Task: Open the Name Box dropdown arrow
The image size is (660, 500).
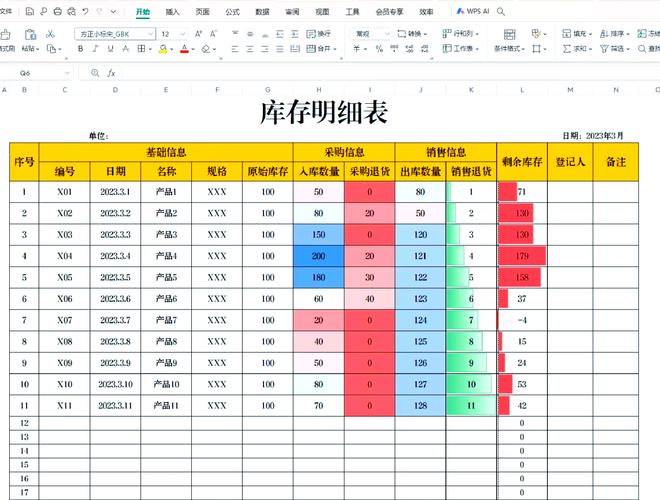Action: coord(67,73)
